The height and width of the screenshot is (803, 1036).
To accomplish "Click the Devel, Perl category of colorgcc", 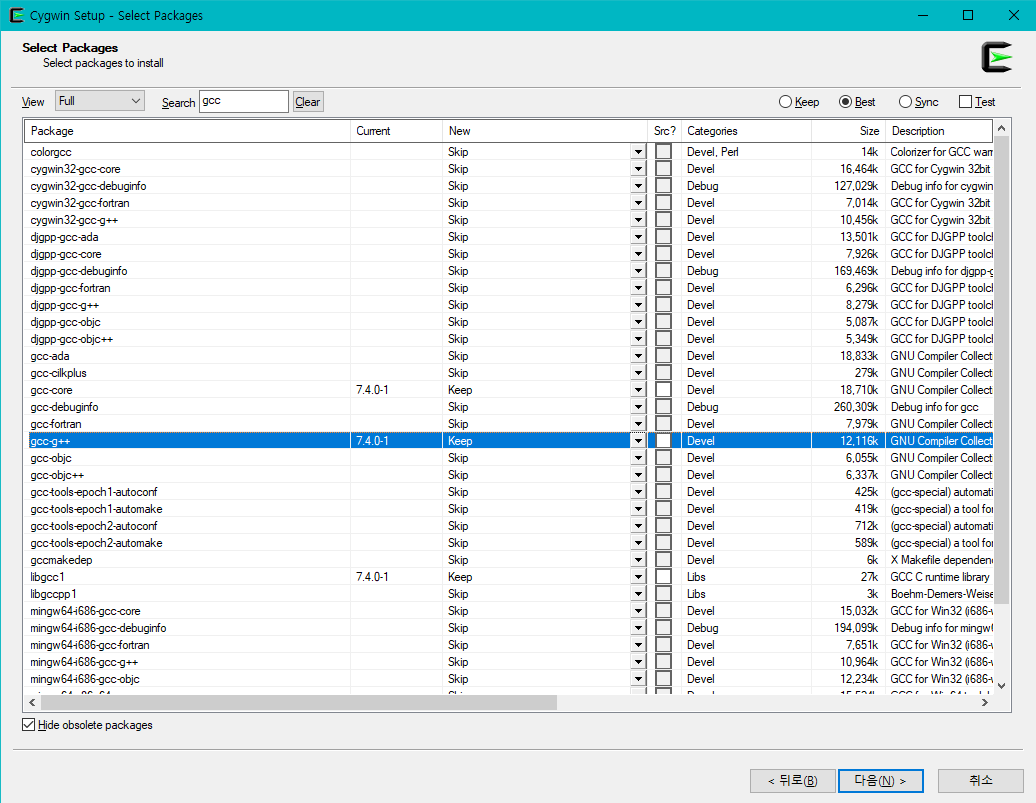I will click(713, 151).
